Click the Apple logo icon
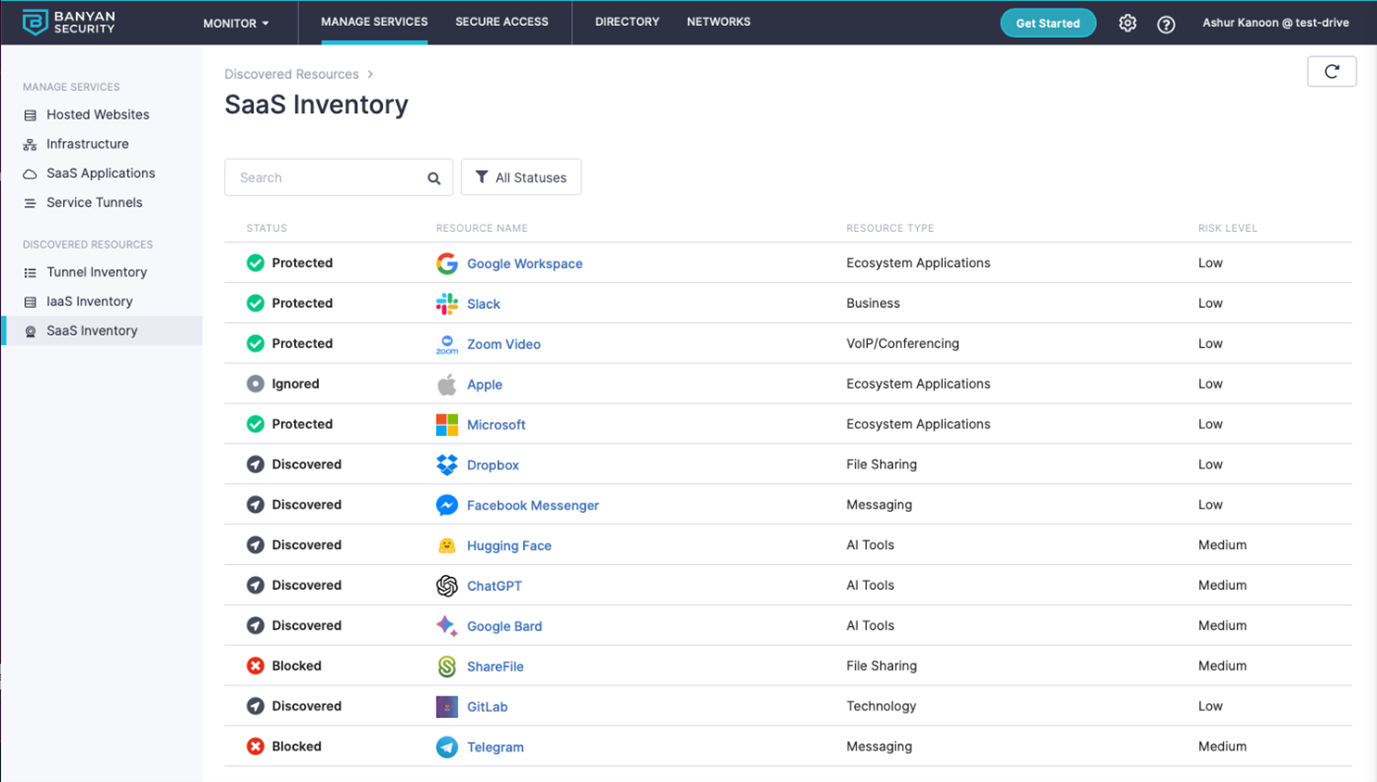 (447, 384)
